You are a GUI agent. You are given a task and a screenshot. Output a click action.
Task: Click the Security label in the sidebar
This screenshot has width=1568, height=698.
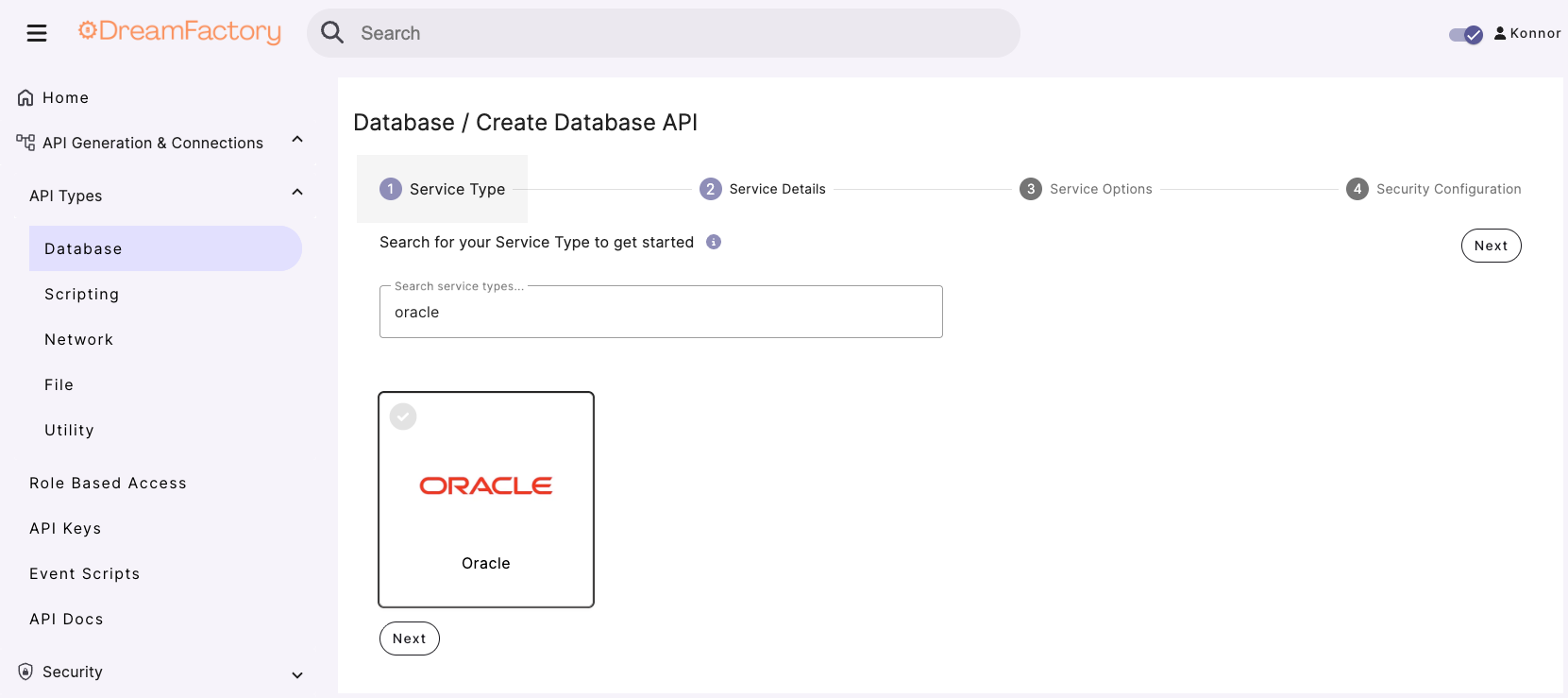(x=73, y=672)
